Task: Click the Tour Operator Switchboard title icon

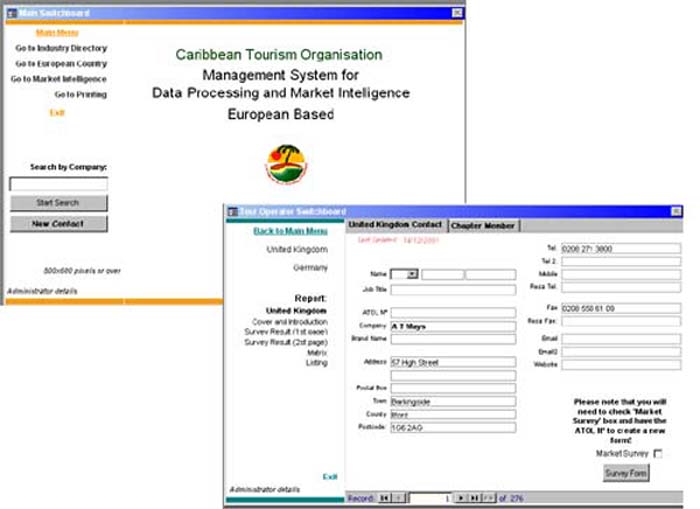Action: click(x=232, y=211)
